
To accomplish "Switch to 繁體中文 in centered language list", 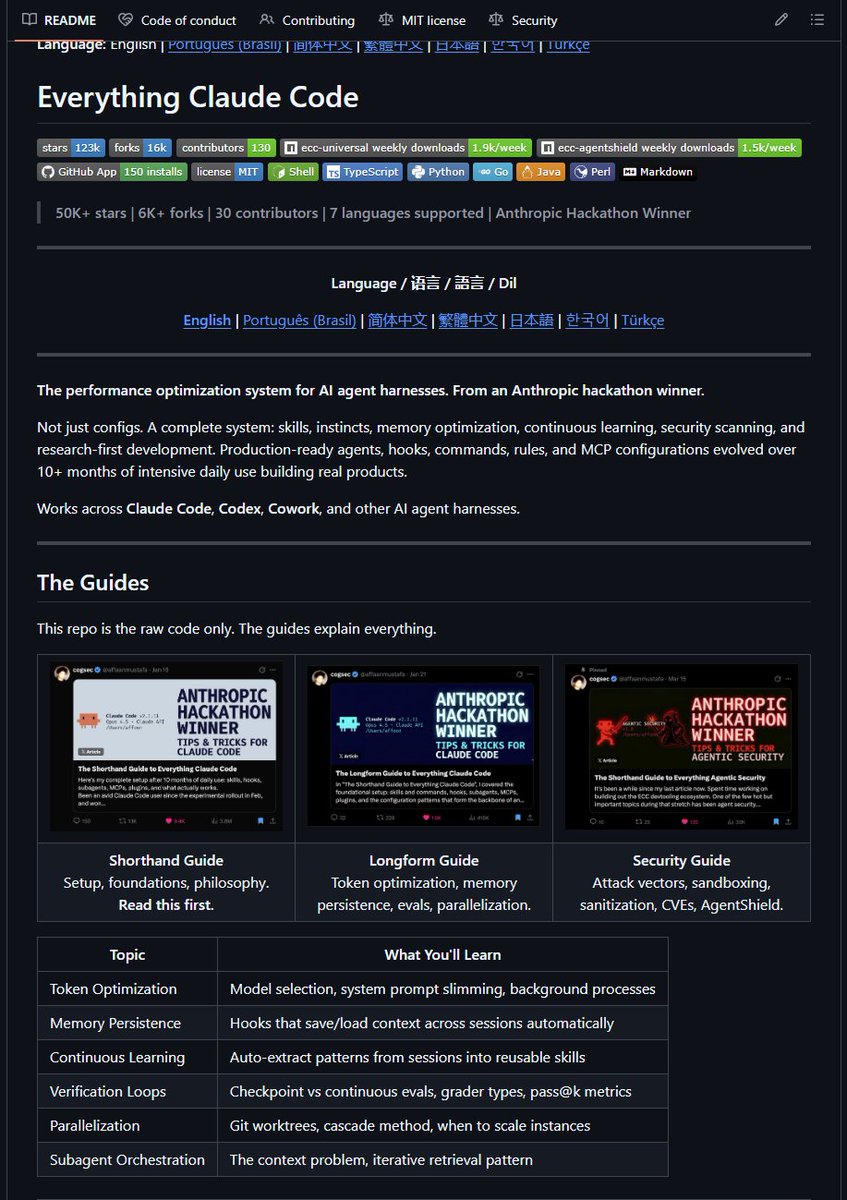I will click(468, 320).
